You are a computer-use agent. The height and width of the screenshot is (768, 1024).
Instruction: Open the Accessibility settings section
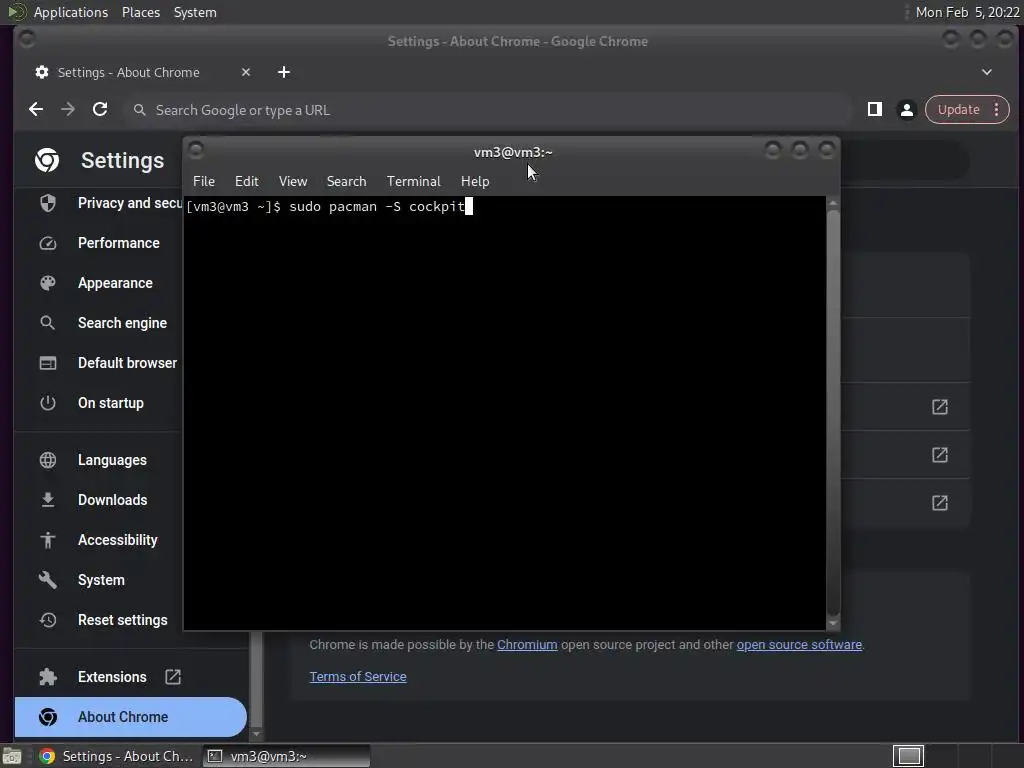coord(118,540)
